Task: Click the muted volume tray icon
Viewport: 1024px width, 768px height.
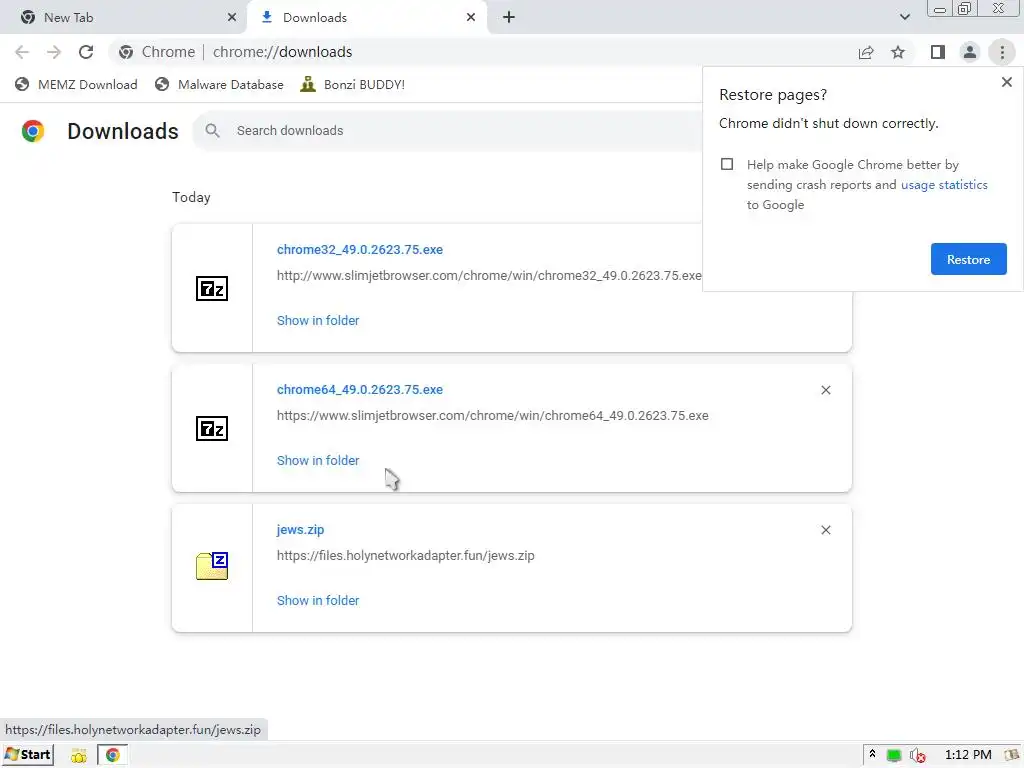Action: [918, 756]
